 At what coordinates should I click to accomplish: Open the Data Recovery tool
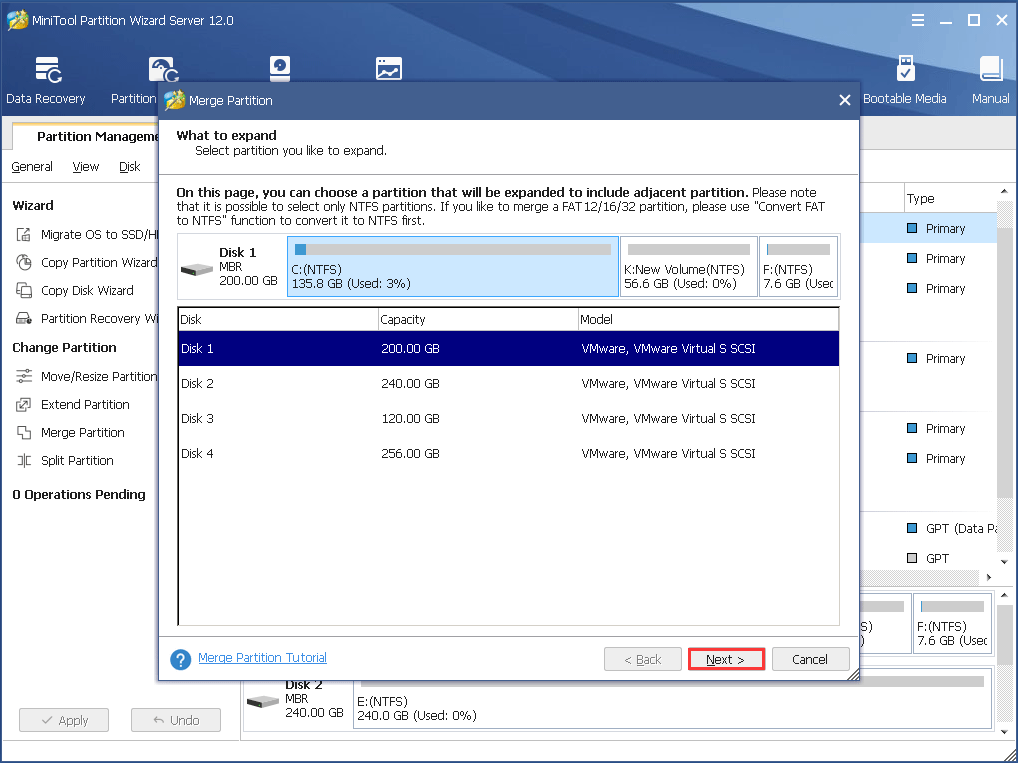point(45,81)
